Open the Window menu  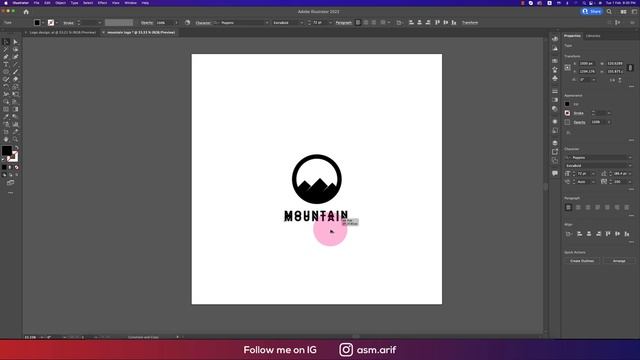click(130, 3)
